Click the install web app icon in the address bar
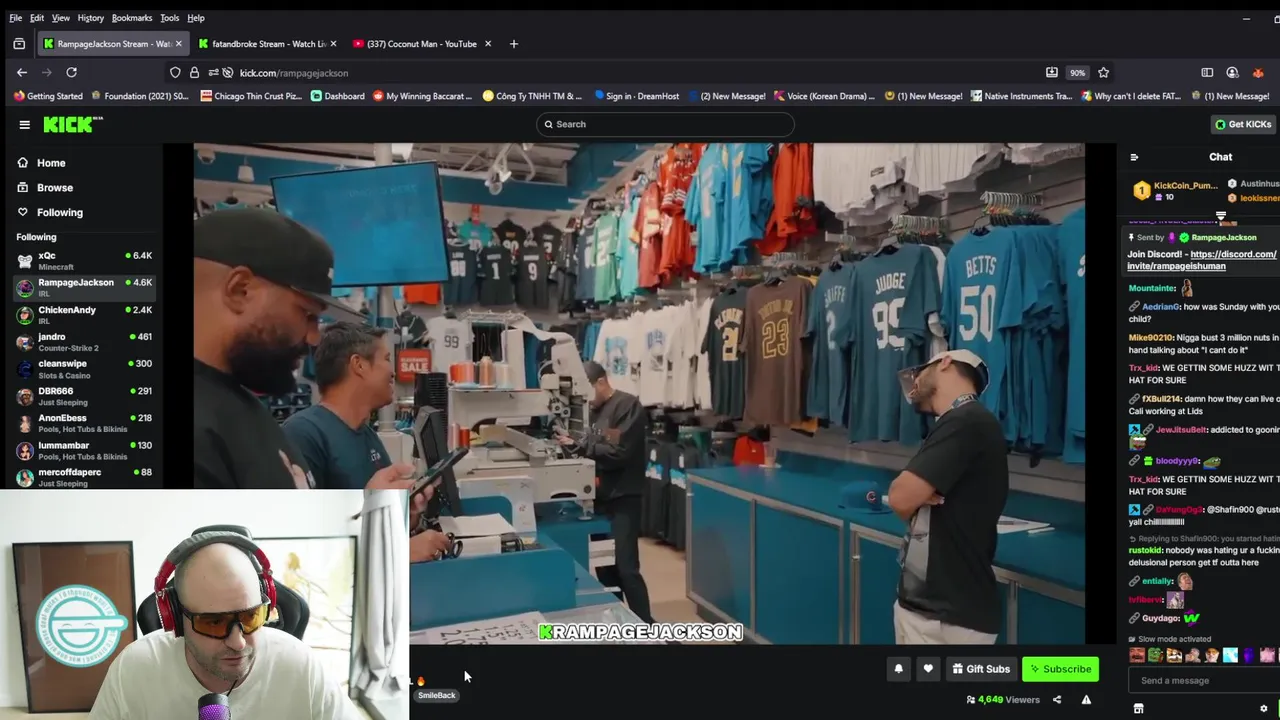 click(x=1052, y=72)
